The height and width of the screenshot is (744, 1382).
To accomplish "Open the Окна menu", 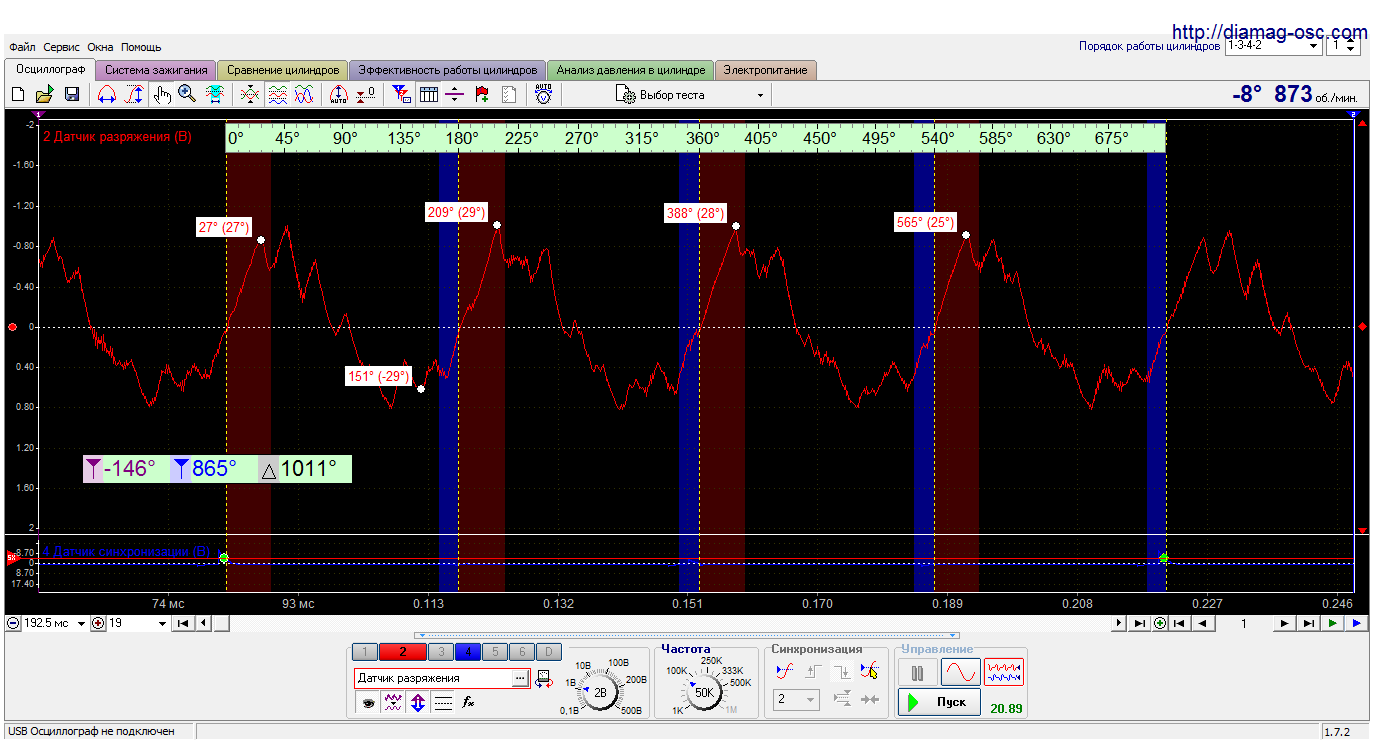I will pos(100,47).
